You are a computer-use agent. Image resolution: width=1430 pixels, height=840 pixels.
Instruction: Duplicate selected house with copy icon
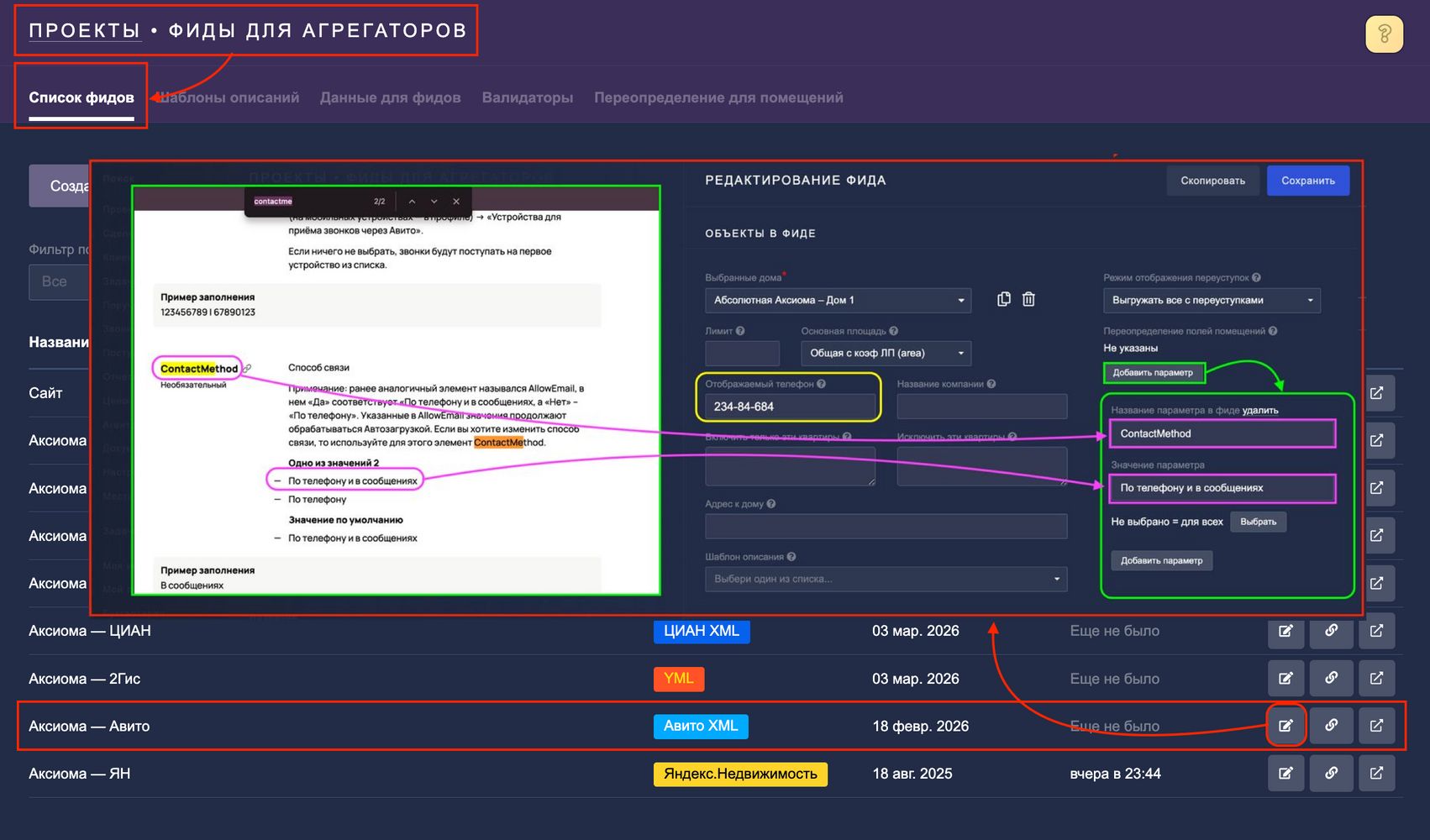[1003, 300]
